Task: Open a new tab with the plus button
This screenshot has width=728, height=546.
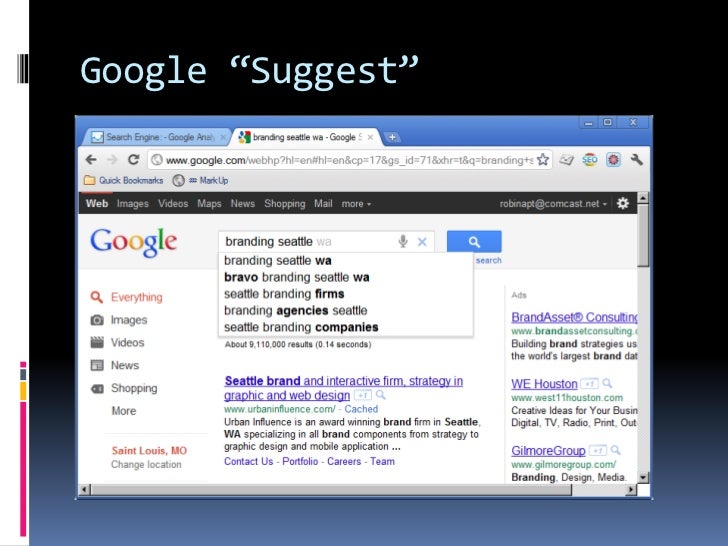Action: click(392, 137)
